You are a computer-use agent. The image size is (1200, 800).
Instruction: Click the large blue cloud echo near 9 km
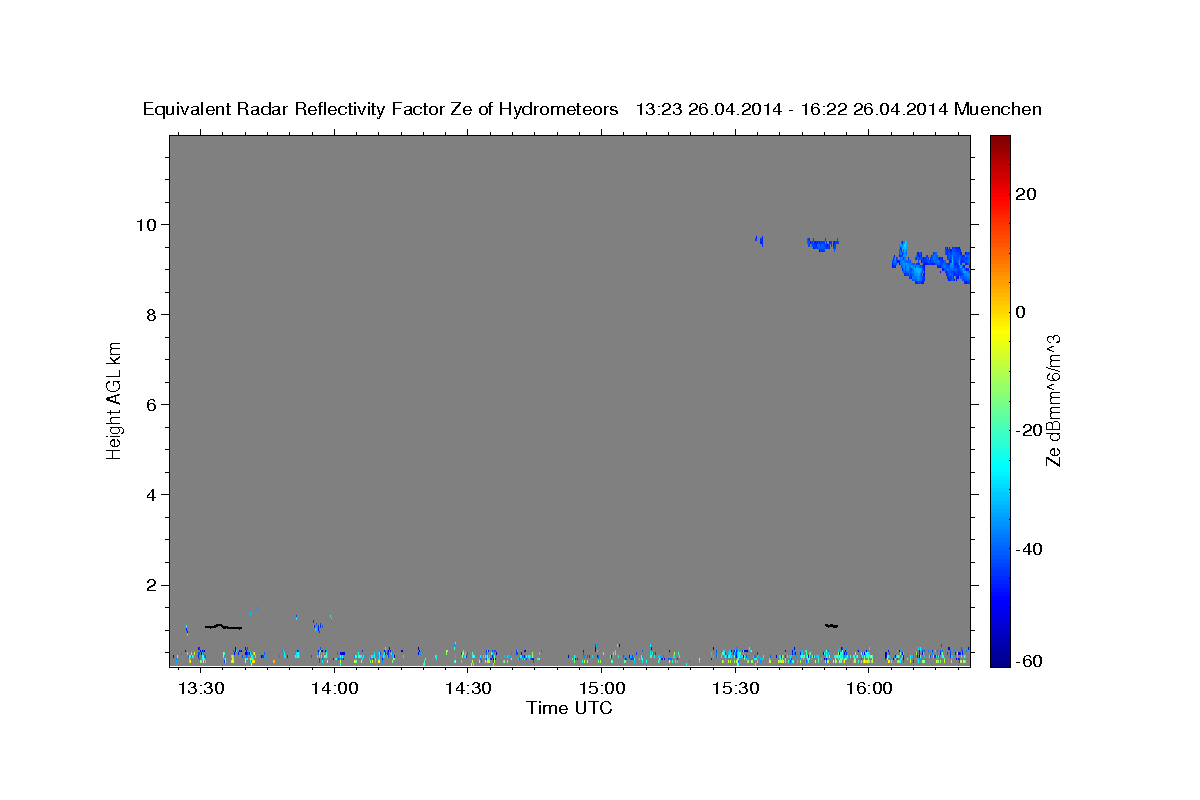click(932, 264)
